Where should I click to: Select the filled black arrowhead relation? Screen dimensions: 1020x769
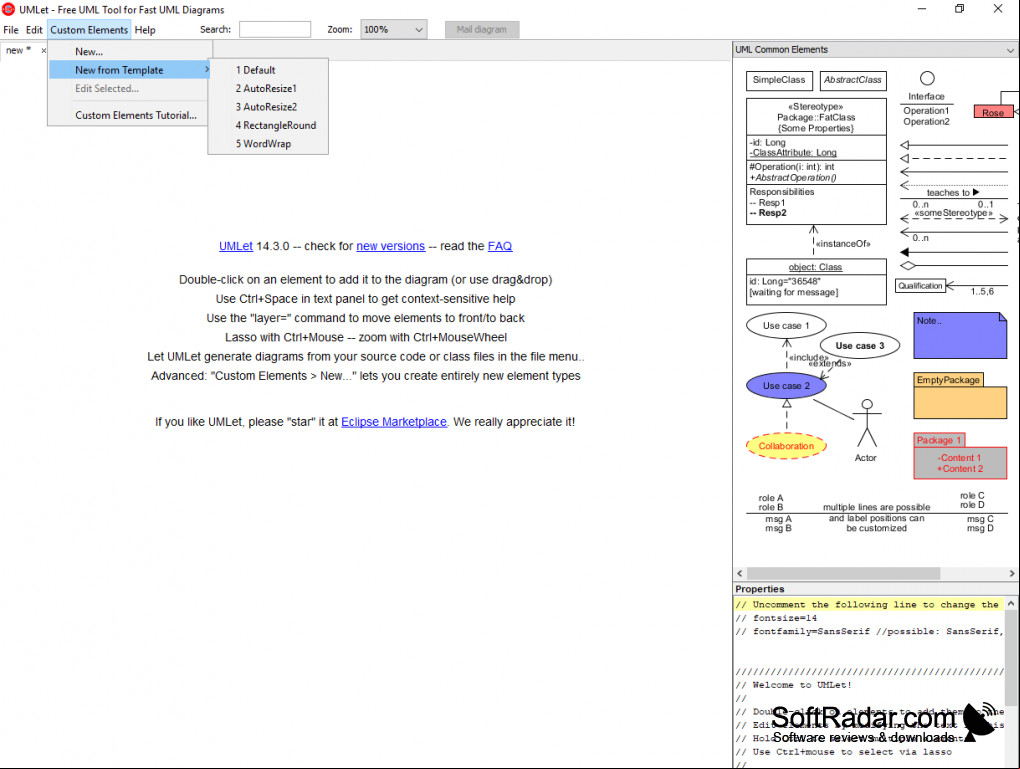tap(953, 252)
